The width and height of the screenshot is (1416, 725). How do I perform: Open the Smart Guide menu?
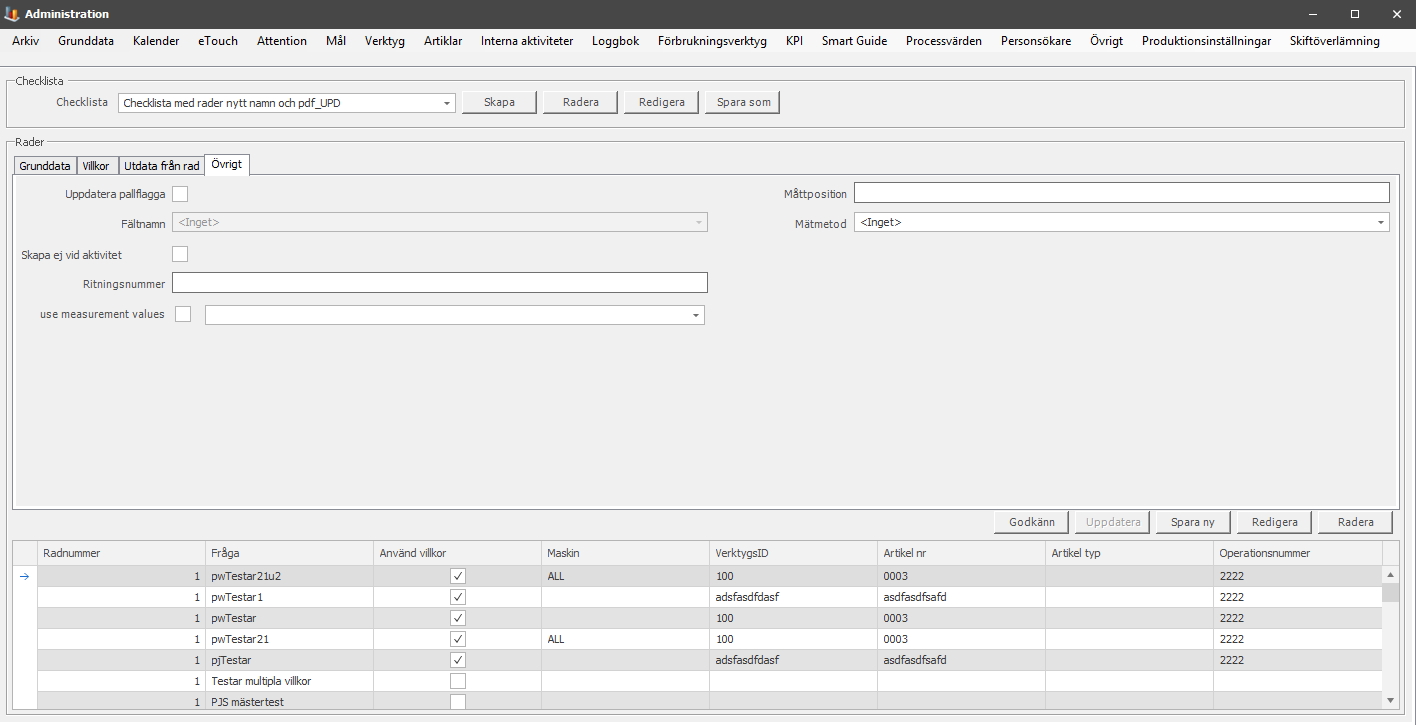(x=854, y=41)
